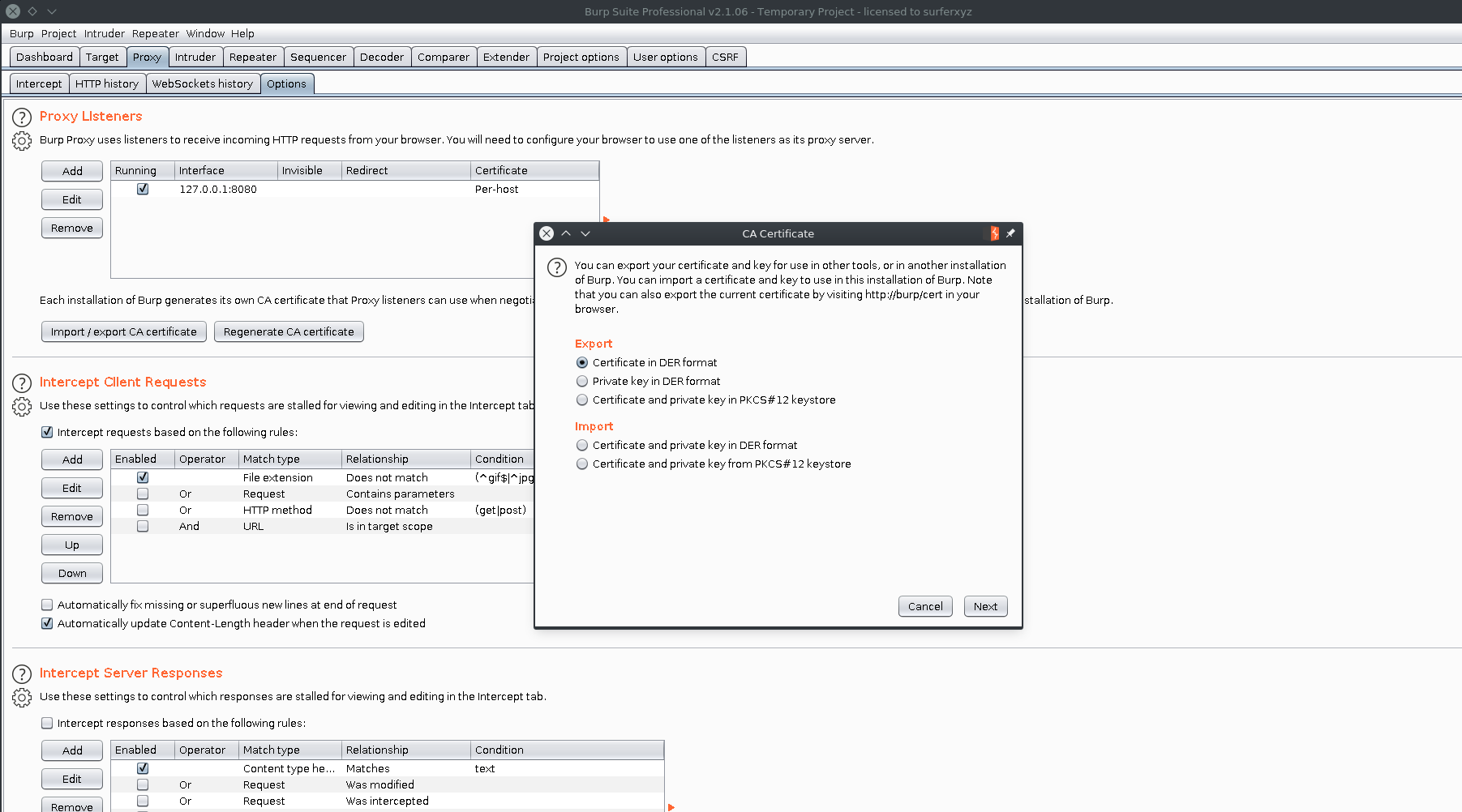Enable Intercept responses based on rules checkbox
Image resolution: width=1462 pixels, height=812 pixels.
pyautogui.click(x=47, y=723)
